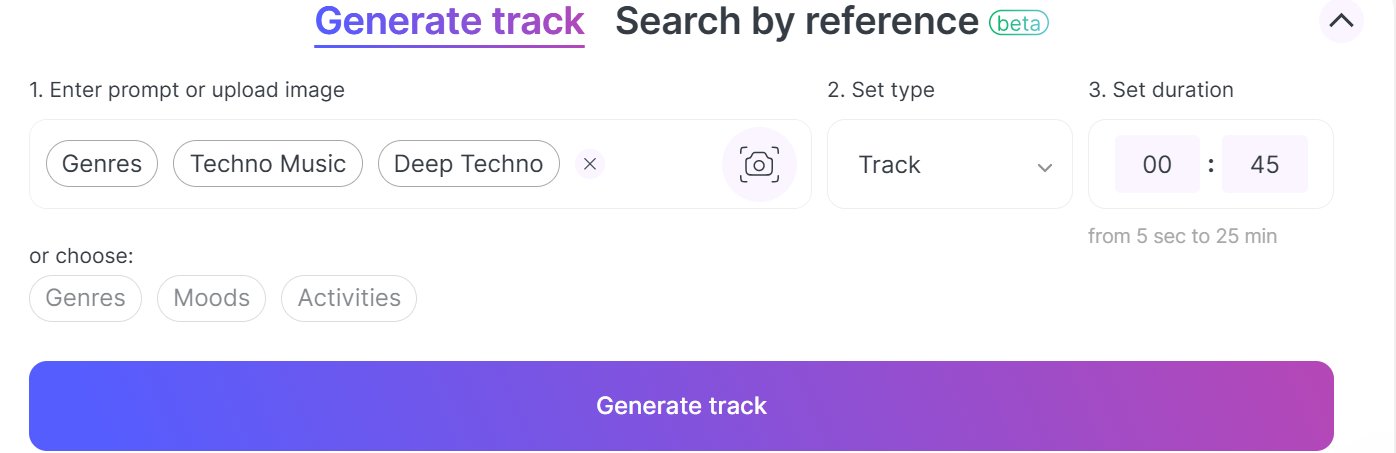1396x453 pixels.
Task: Switch to the Search by reference tab
Action: tap(796, 21)
